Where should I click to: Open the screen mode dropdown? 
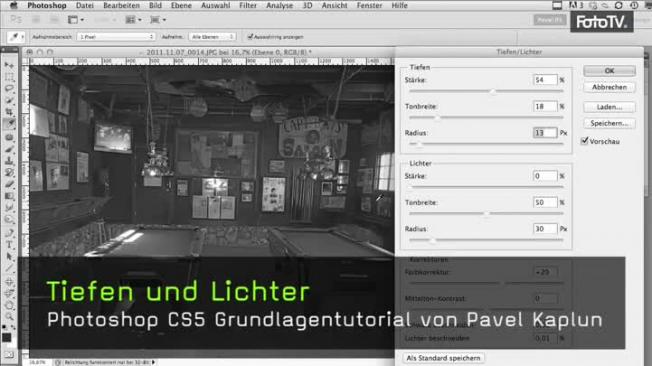coord(158,20)
